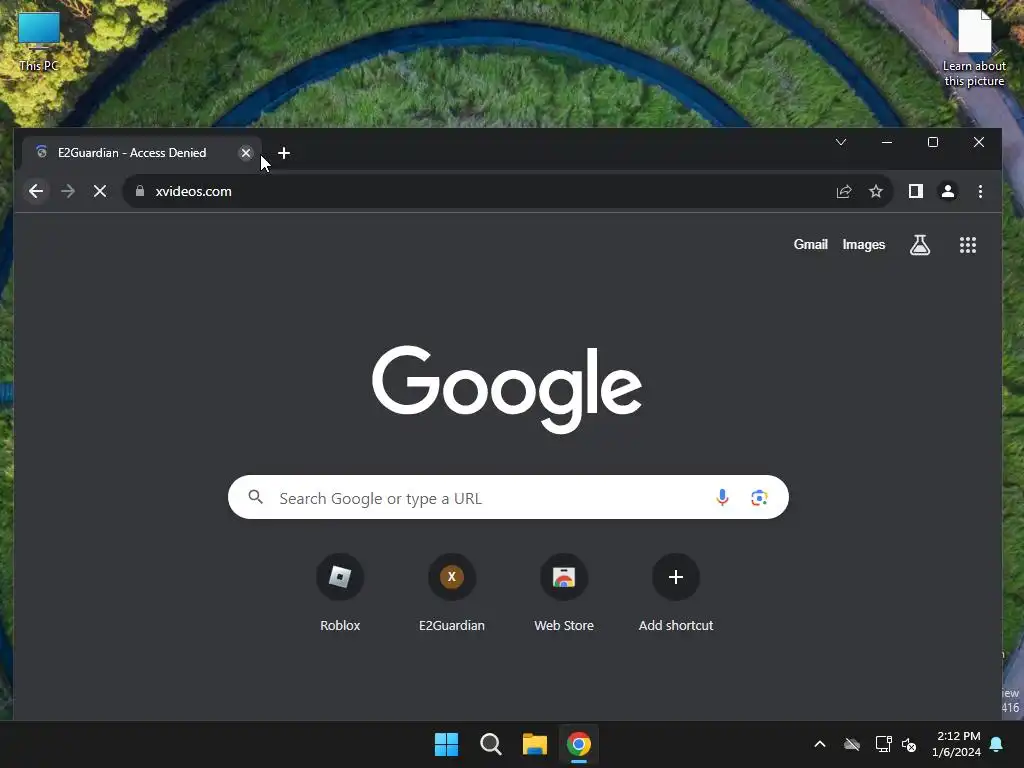Click the Google search input box
Image resolution: width=1024 pixels, height=768 pixels.
click(508, 498)
